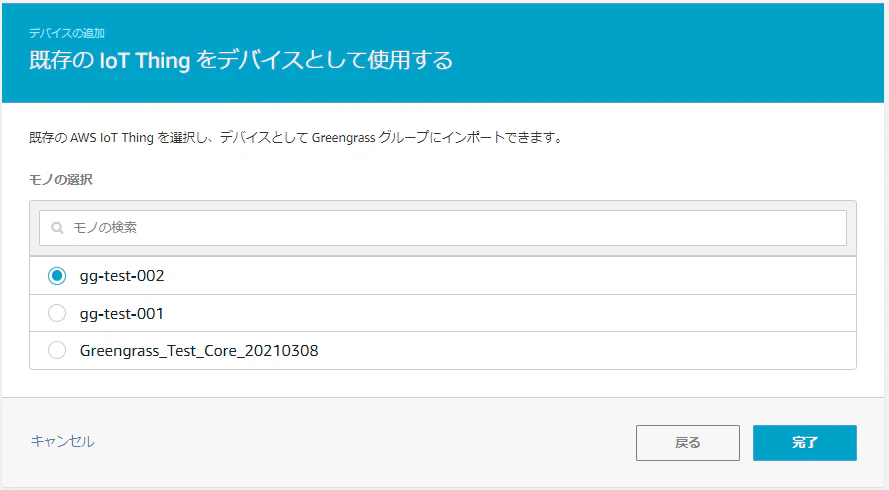The height and width of the screenshot is (490, 889).
Task: Click the magnifier icon in the search box
Action: click(x=57, y=228)
